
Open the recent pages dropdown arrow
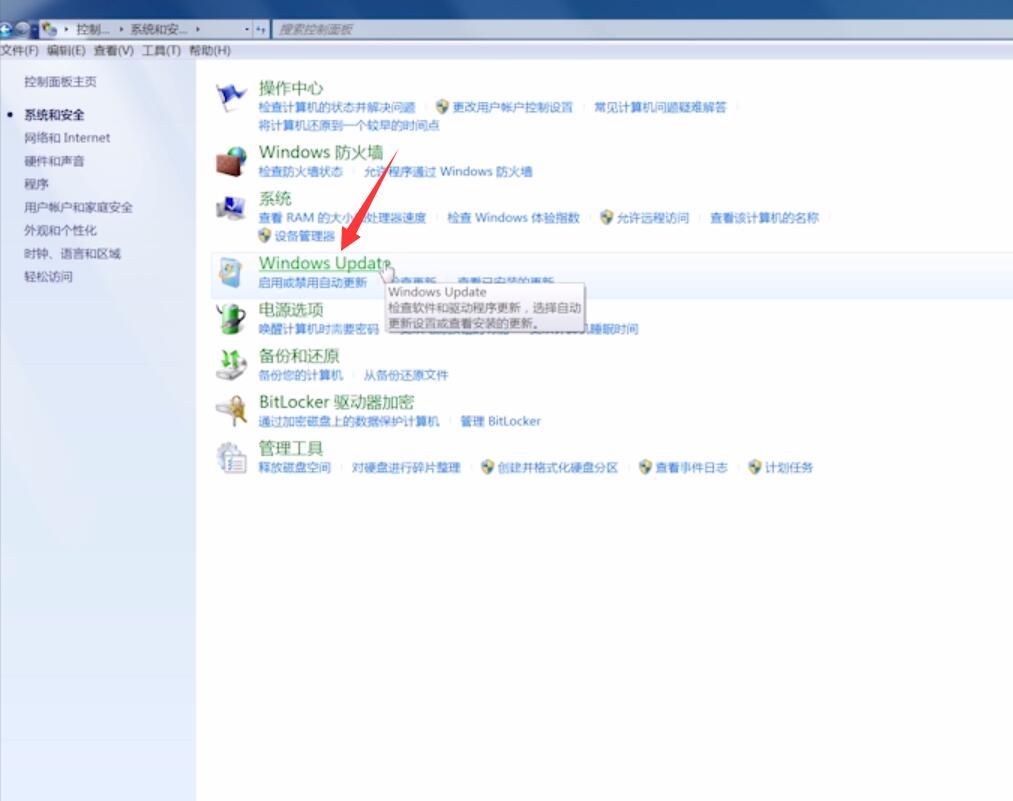tap(35, 30)
